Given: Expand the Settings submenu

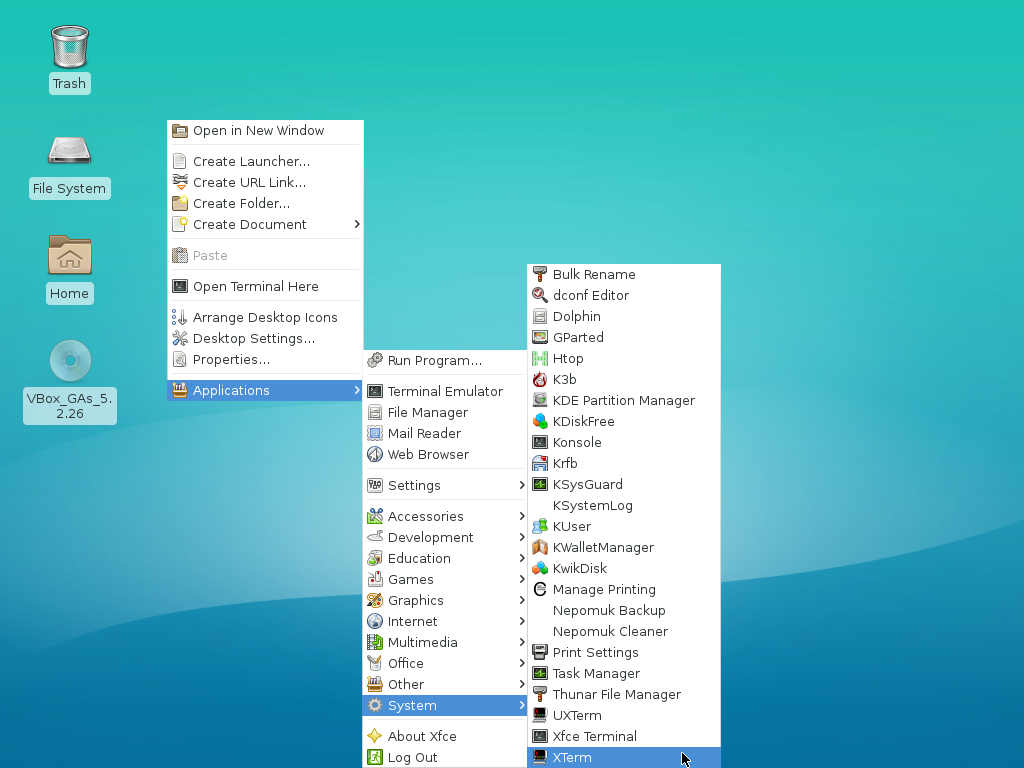Looking at the screenshot, I should (x=445, y=485).
